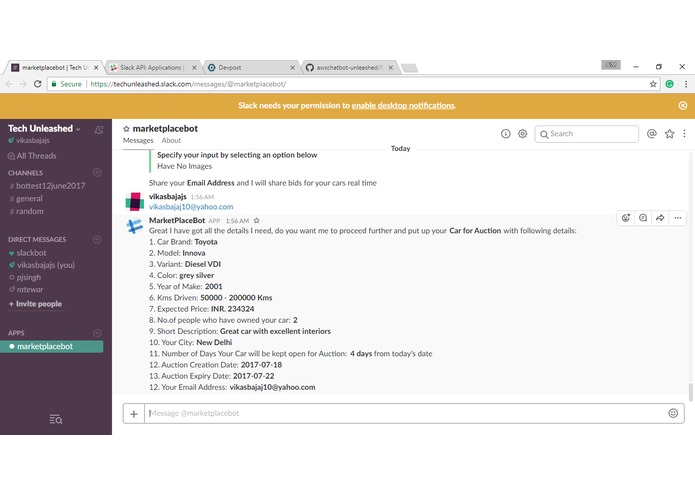
Task: Click enable desktop notifications link
Action: pos(403,105)
